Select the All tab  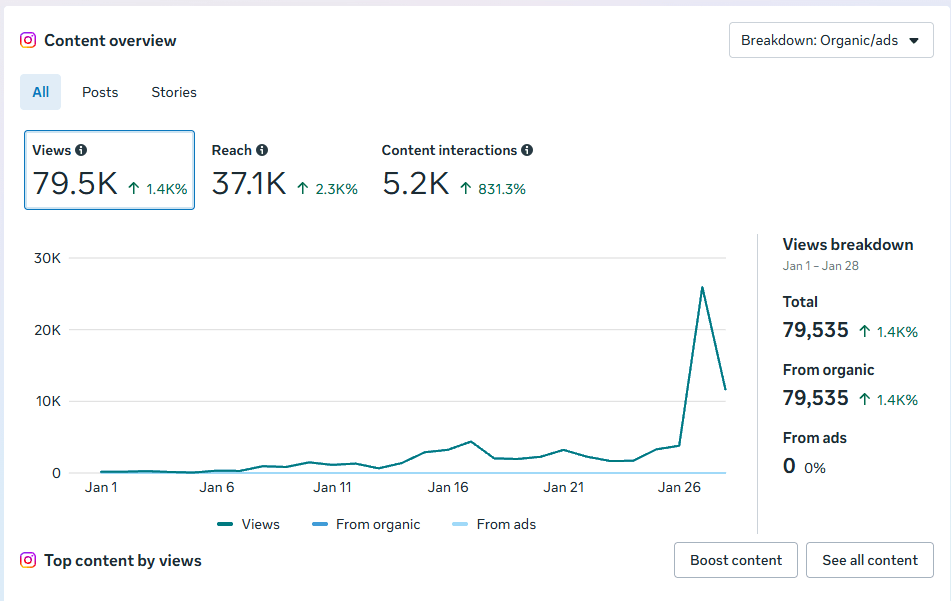click(x=41, y=92)
